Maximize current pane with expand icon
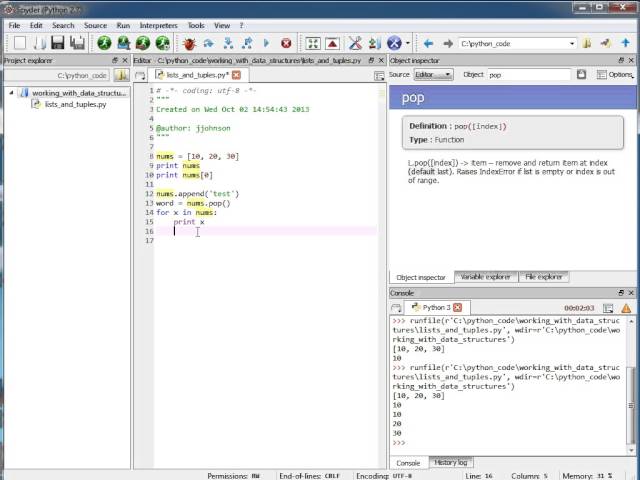 tap(313, 43)
